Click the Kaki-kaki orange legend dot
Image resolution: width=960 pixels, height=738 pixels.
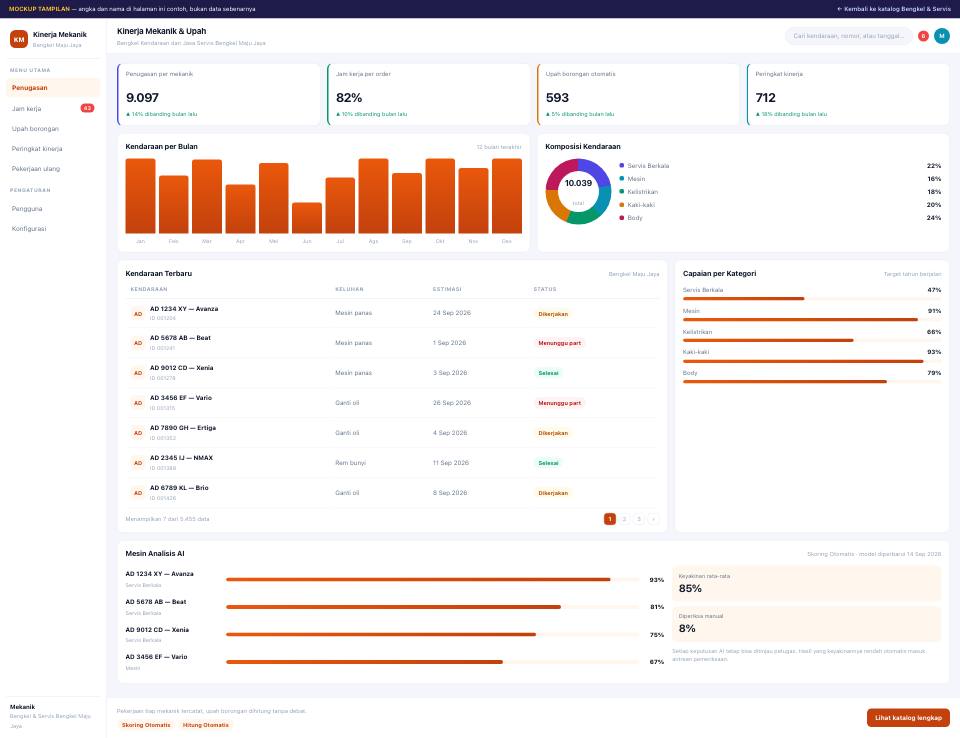tap(622, 205)
